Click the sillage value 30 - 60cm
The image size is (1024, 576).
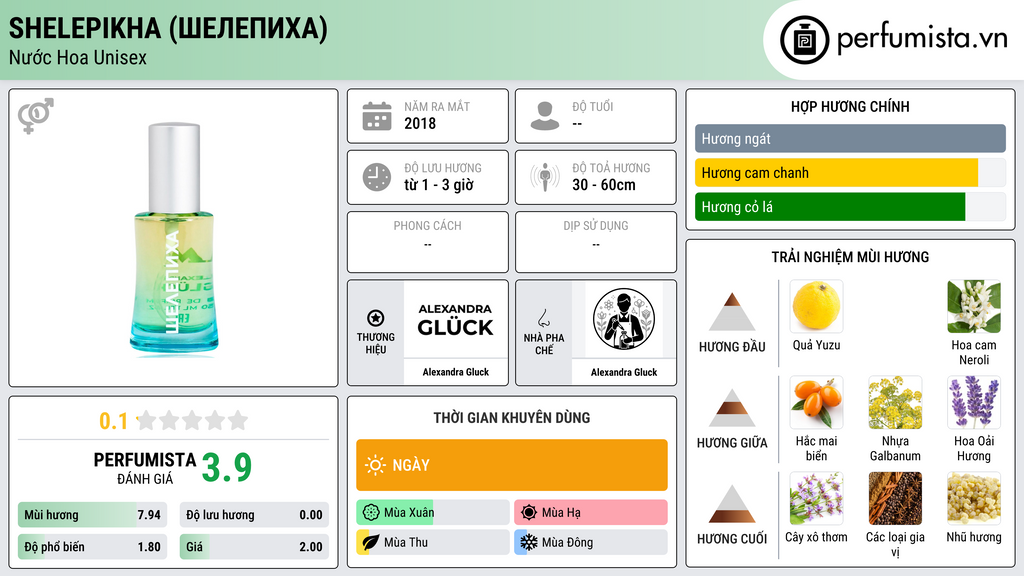603,185
